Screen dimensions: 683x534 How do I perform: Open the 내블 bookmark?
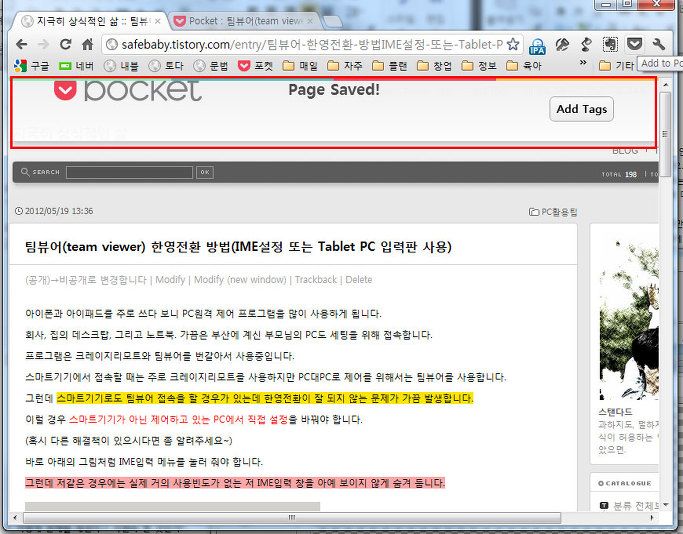[121, 66]
